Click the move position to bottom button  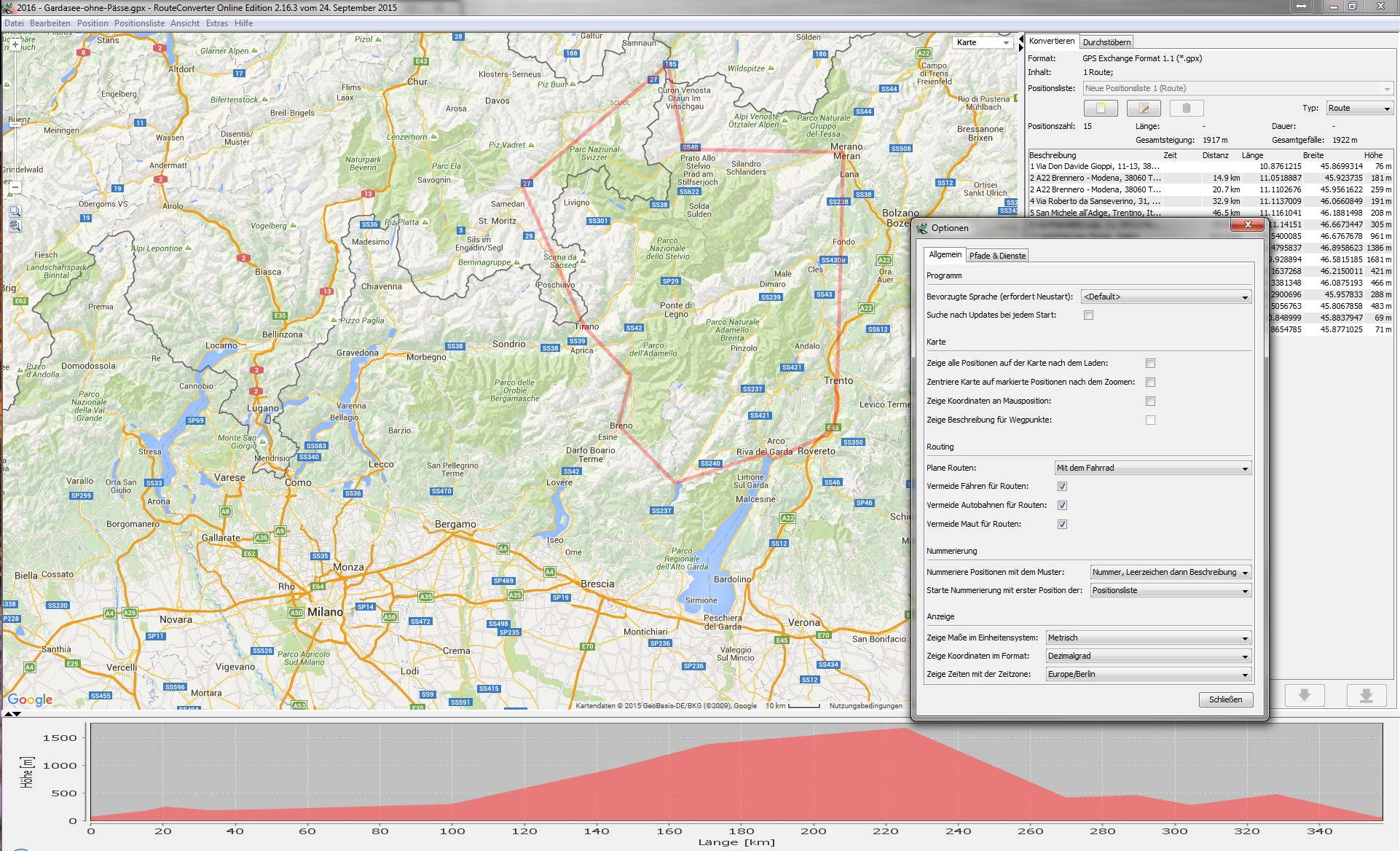click(1366, 695)
